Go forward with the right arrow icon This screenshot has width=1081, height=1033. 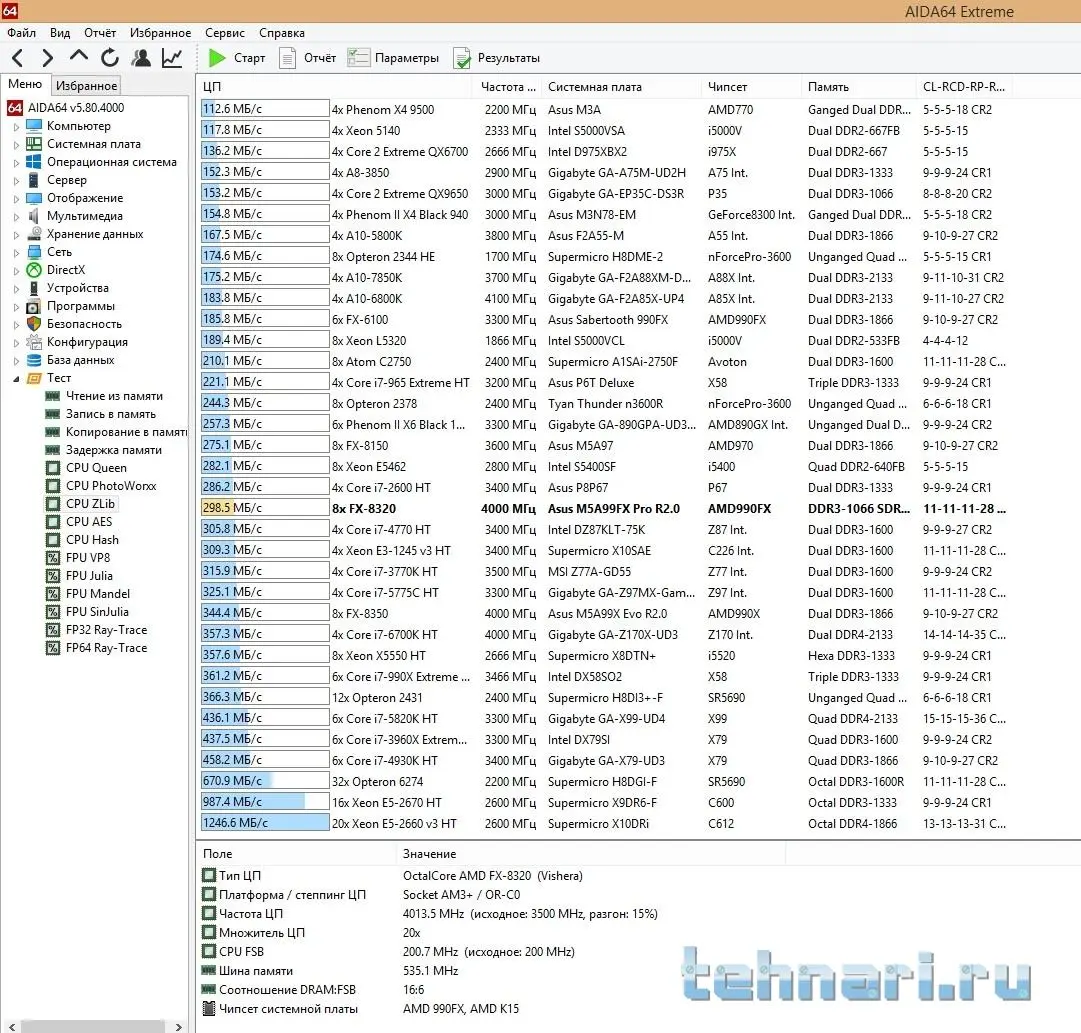[x=47, y=58]
